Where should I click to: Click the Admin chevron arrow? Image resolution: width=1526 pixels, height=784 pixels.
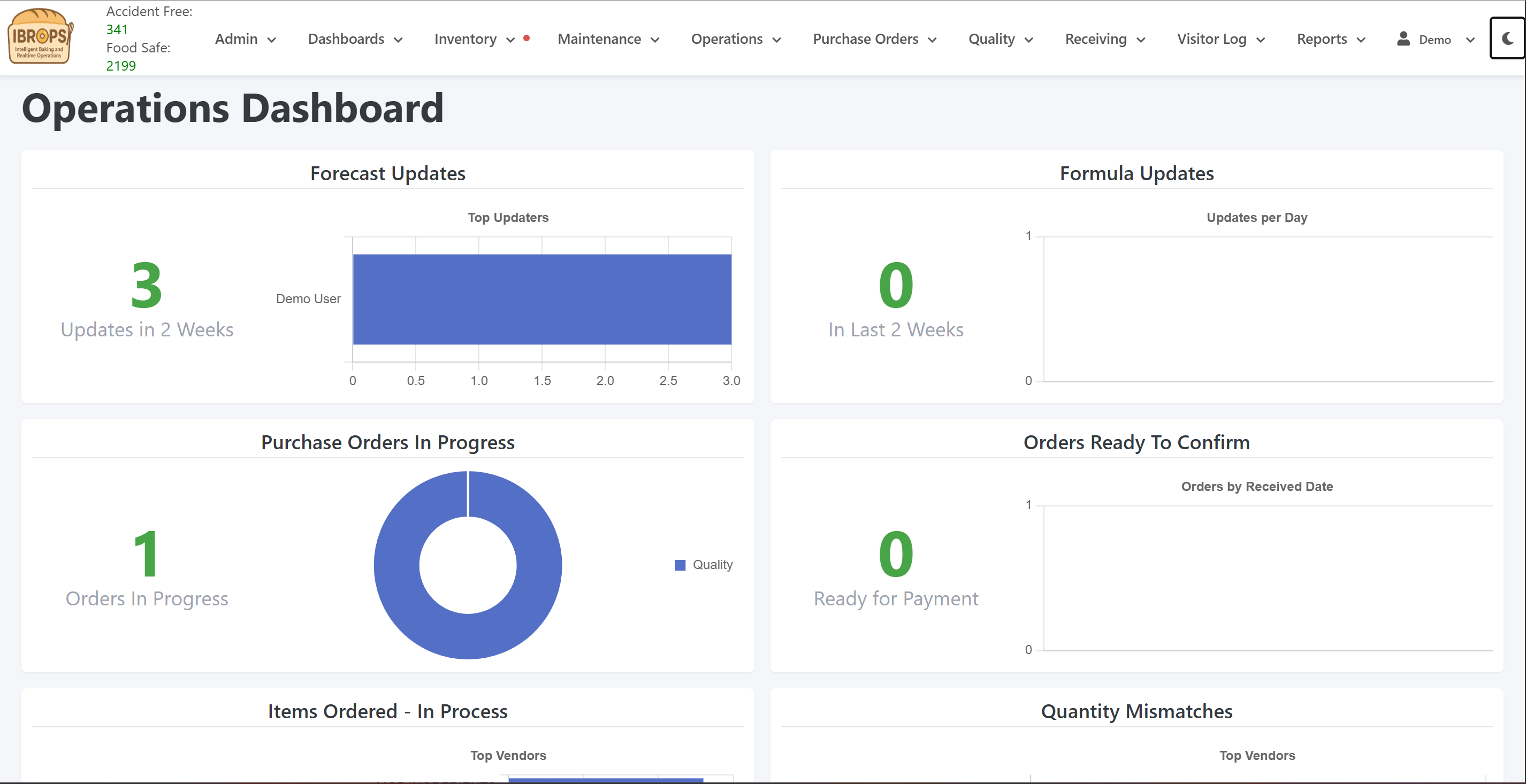coord(272,40)
